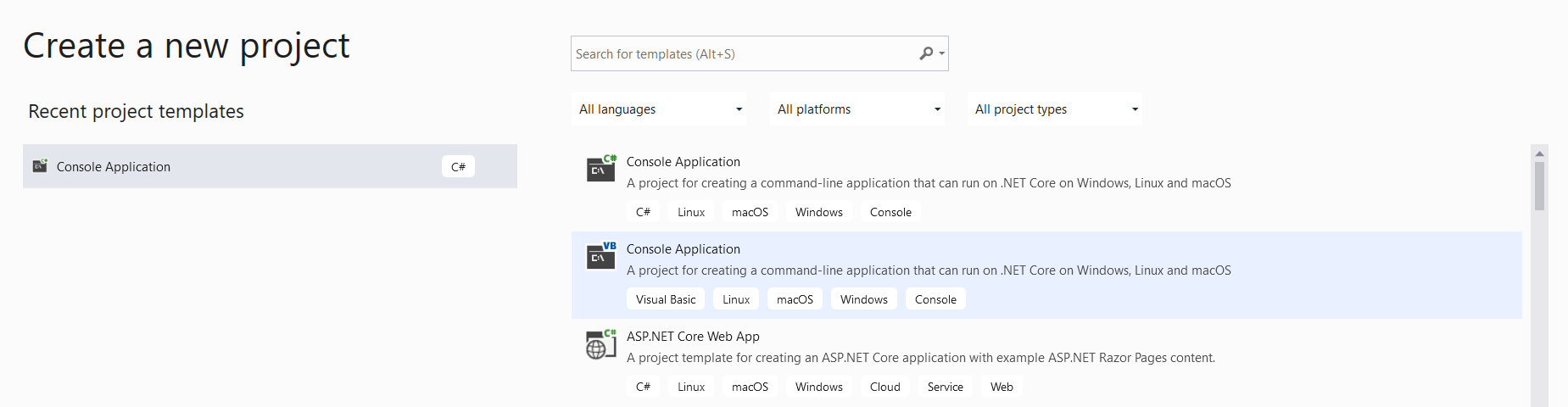Click the ASP.NET Core Web App globe icon
1568x407 pixels.
601,343
